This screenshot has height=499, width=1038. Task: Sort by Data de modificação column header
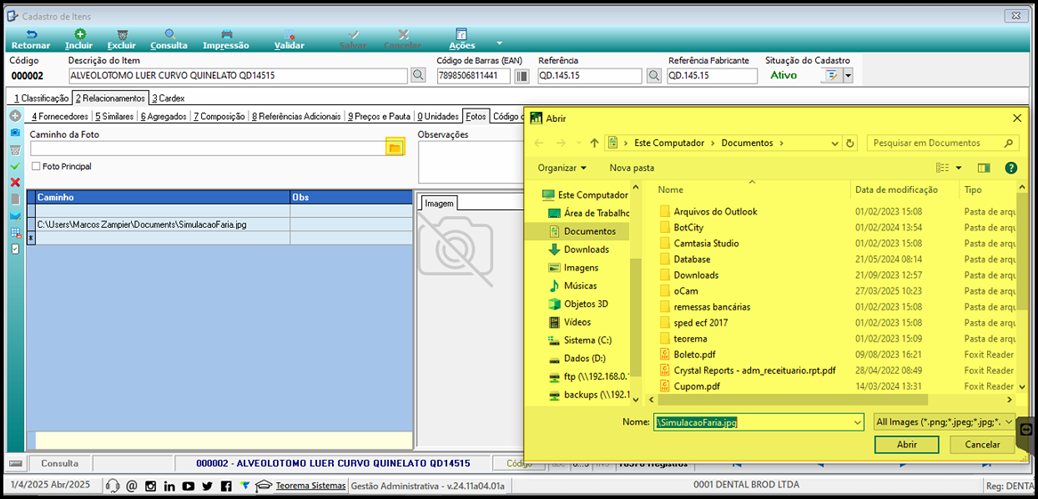tap(896, 189)
